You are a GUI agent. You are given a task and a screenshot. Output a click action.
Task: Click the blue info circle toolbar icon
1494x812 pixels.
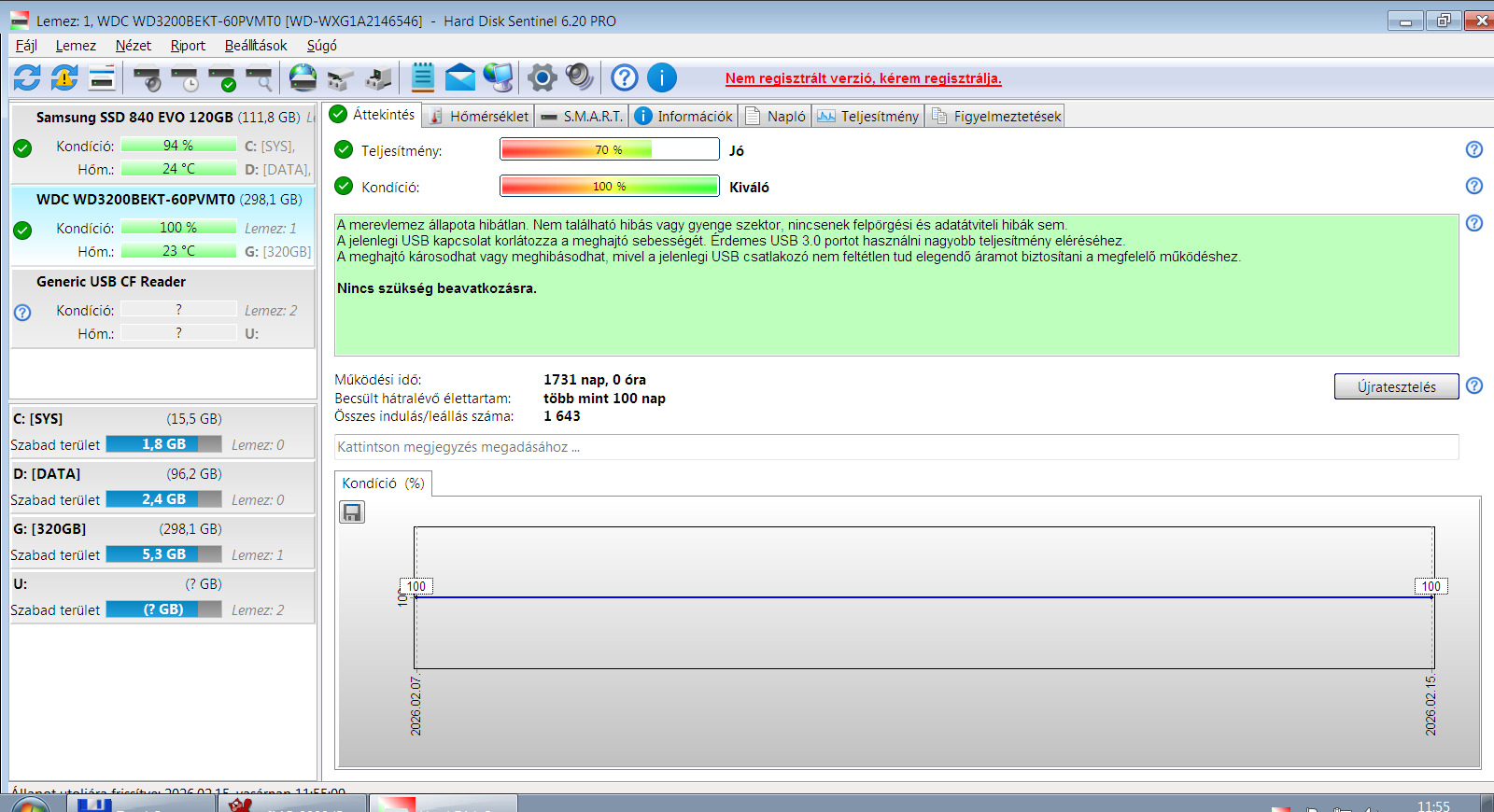[x=662, y=77]
